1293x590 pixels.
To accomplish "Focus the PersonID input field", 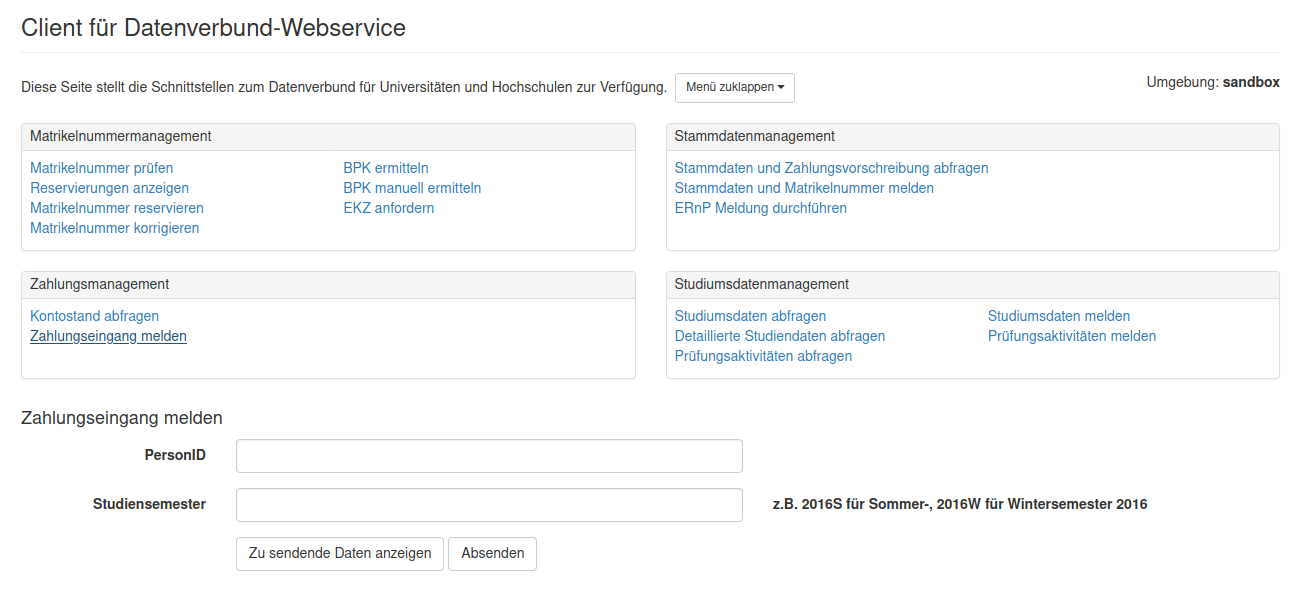I will pos(489,456).
